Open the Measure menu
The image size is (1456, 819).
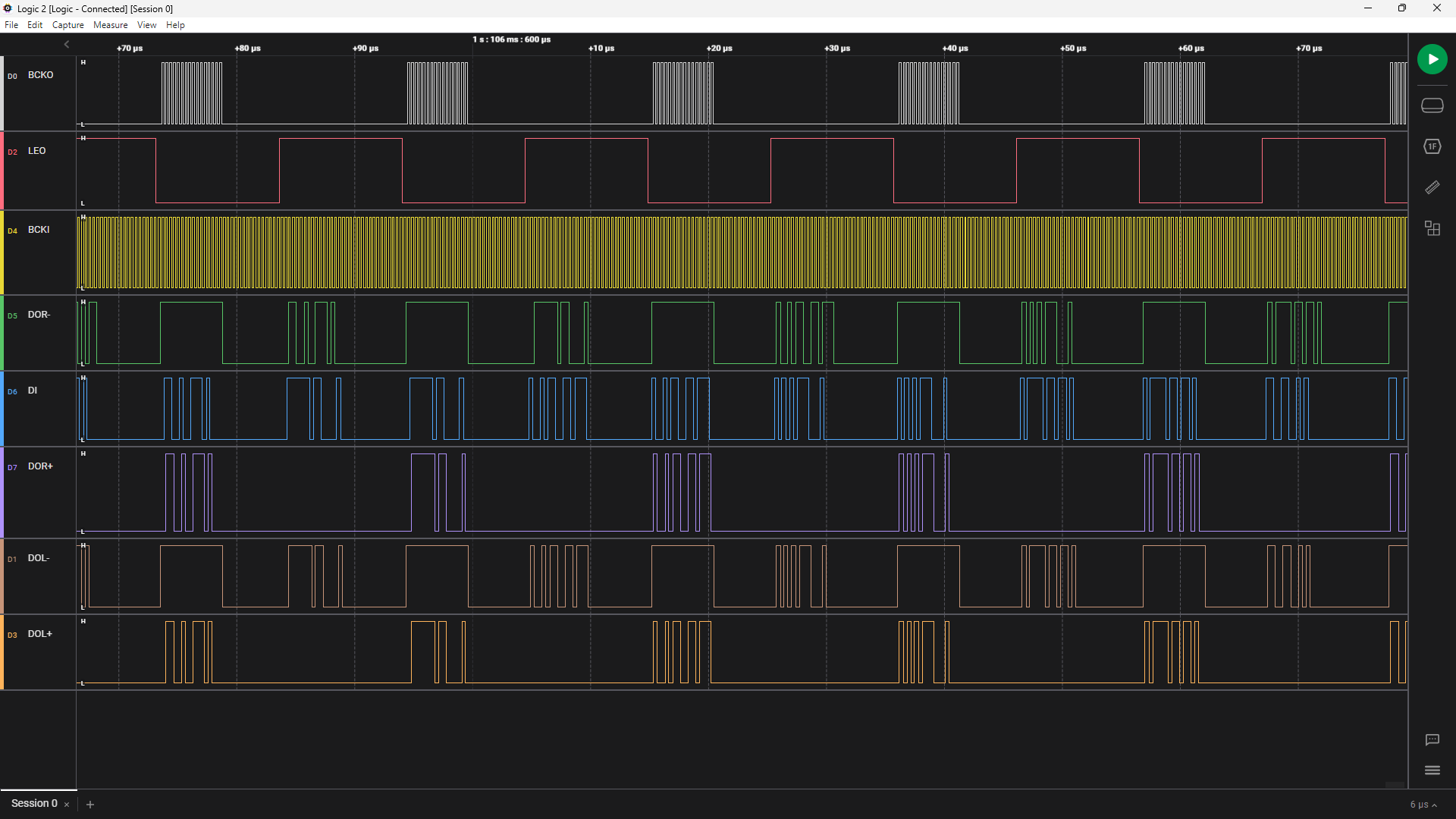point(111,25)
